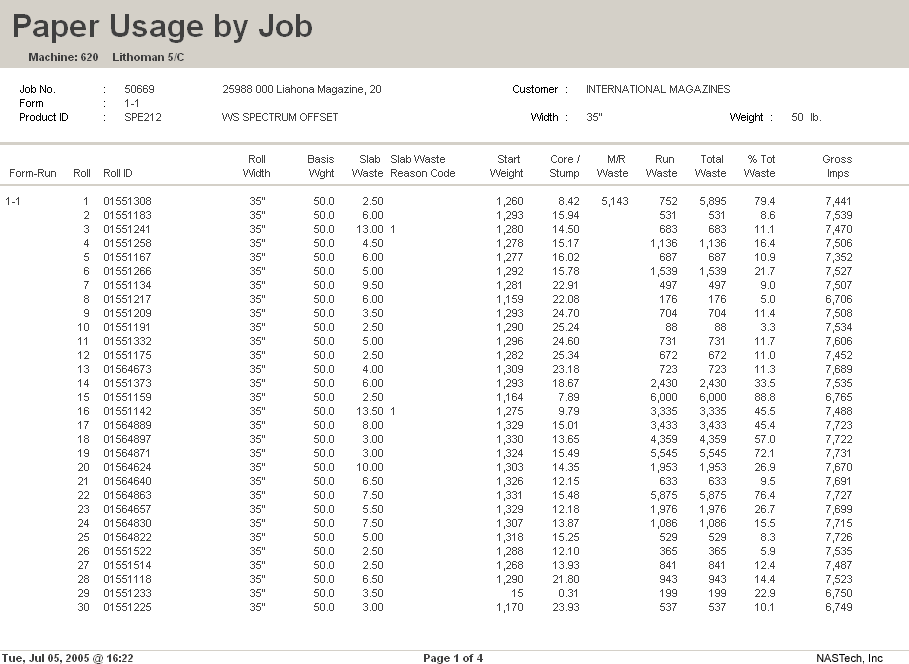Click roll ID 01551183
The height and width of the screenshot is (664, 909).
(x=128, y=215)
